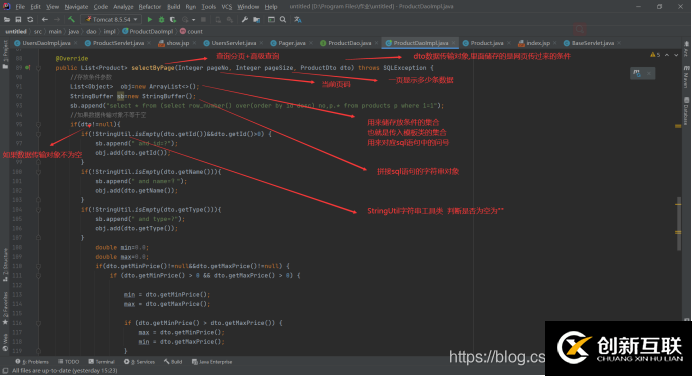Collapse the selectByPage method fold marker
692x376 pixels.
point(39,68)
